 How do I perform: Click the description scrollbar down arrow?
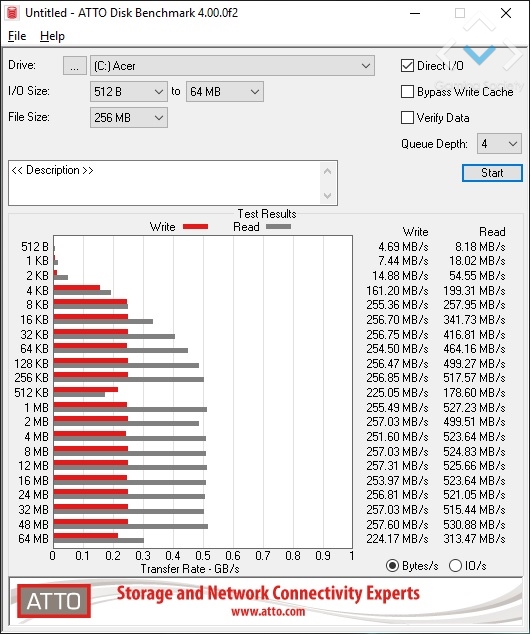click(x=327, y=196)
